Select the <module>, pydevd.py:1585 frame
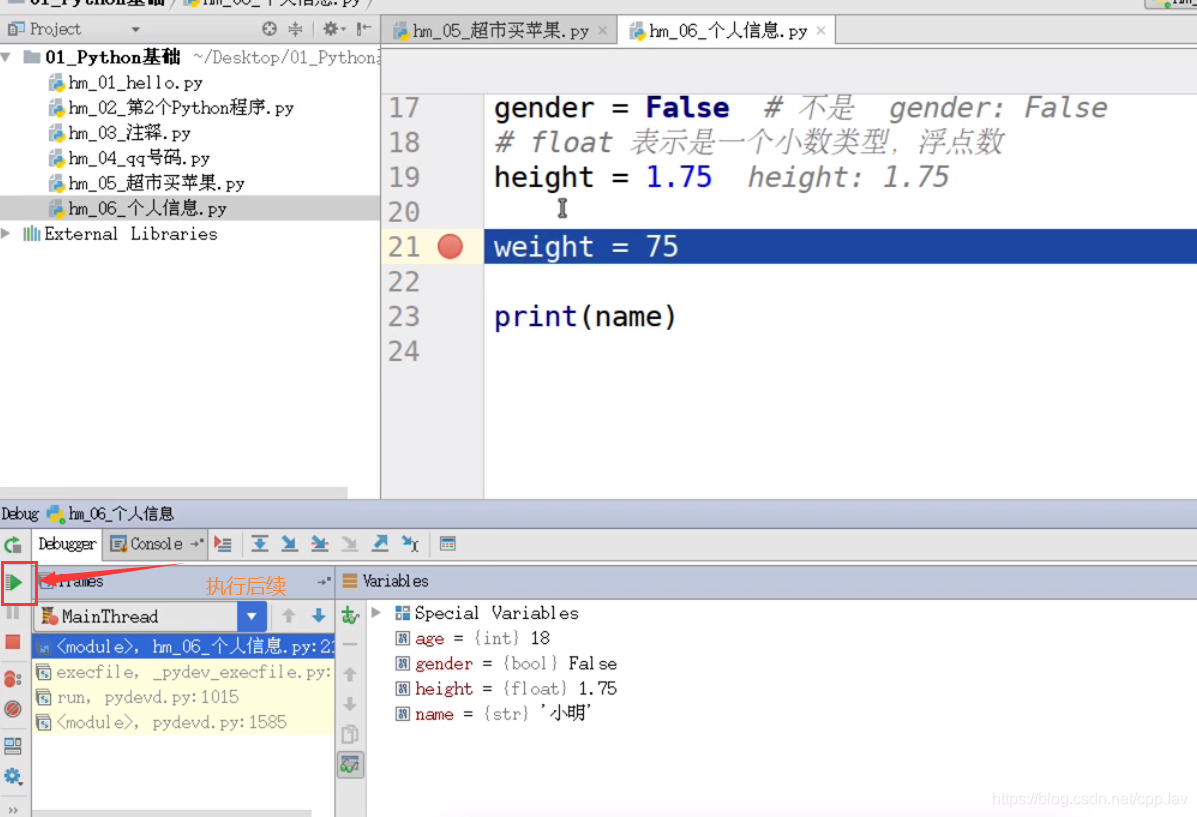1197x817 pixels. click(183, 722)
